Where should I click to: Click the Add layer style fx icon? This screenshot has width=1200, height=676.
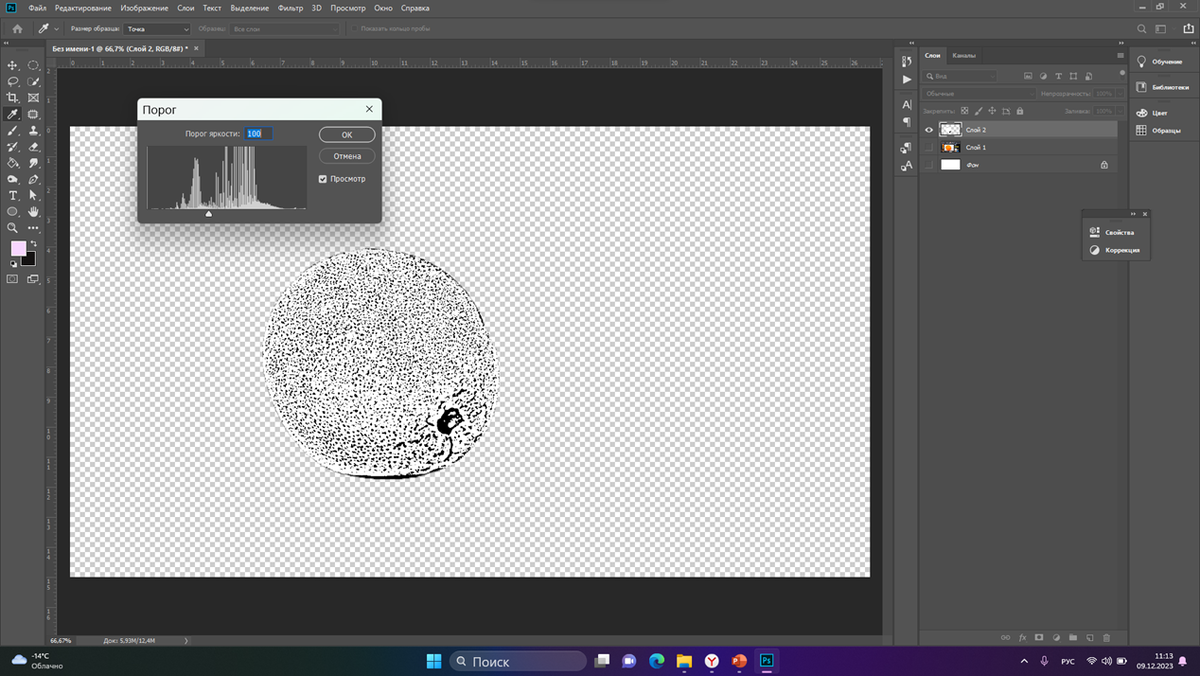(1022, 637)
